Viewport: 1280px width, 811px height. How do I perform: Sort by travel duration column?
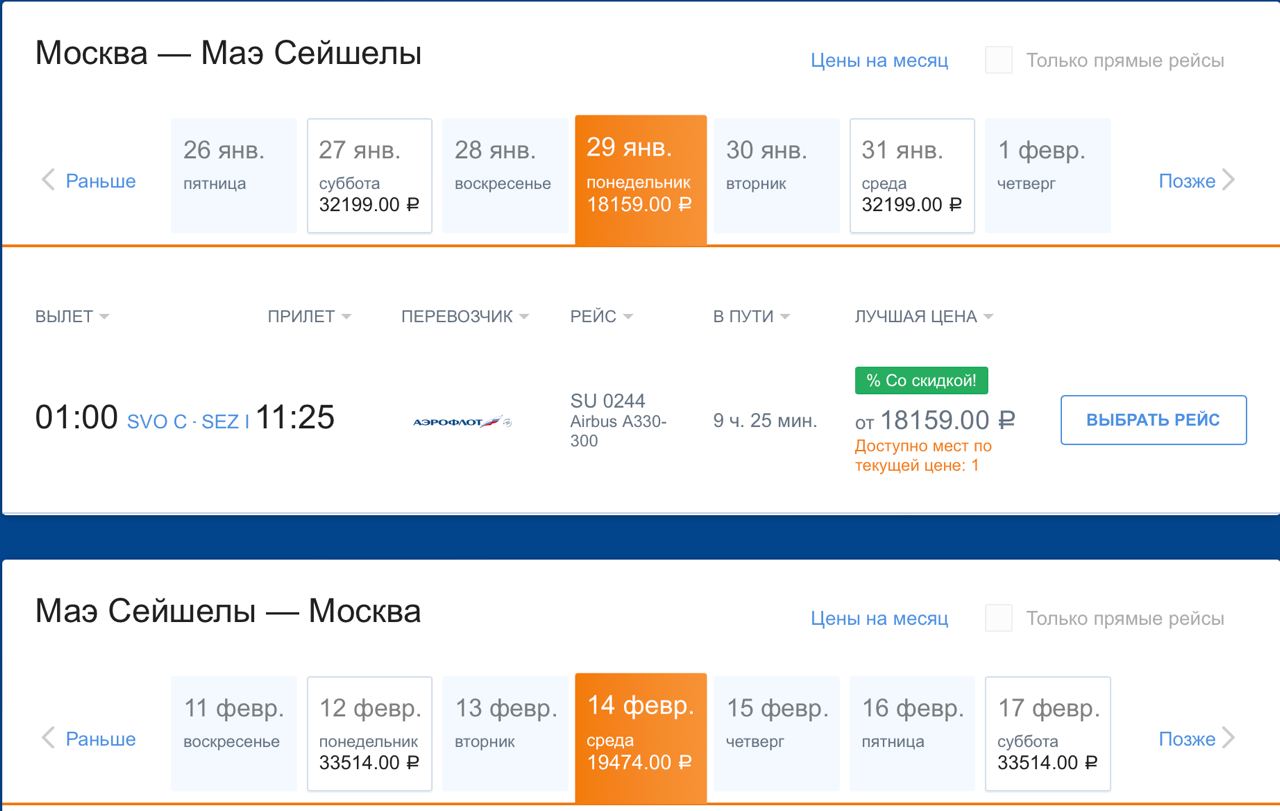pyautogui.click(x=751, y=316)
